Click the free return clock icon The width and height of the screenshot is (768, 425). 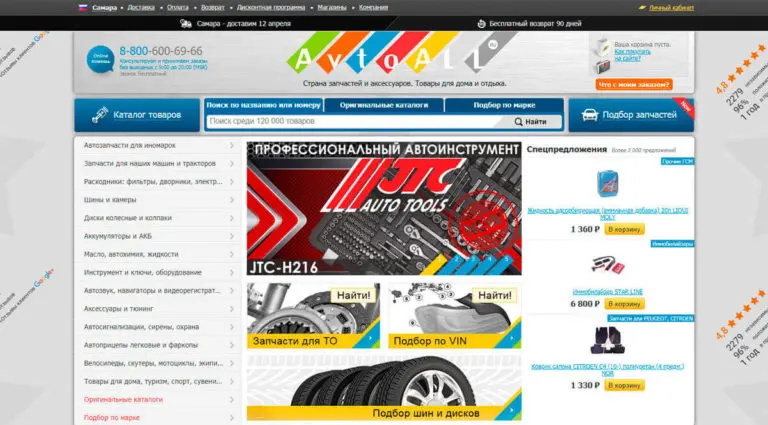click(481, 24)
